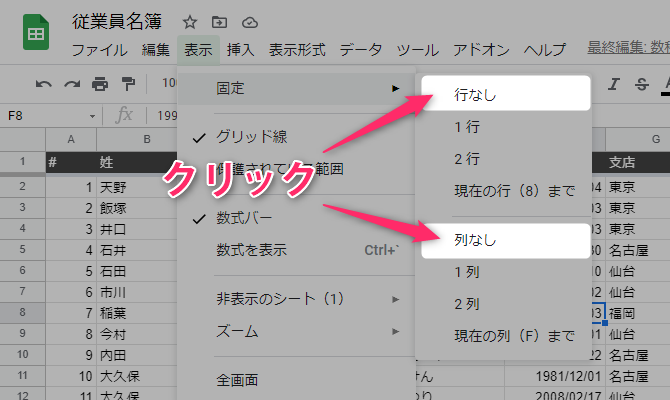The width and height of the screenshot is (670, 400).
Task: Click cell containing 稲葉
Action: click(137, 313)
